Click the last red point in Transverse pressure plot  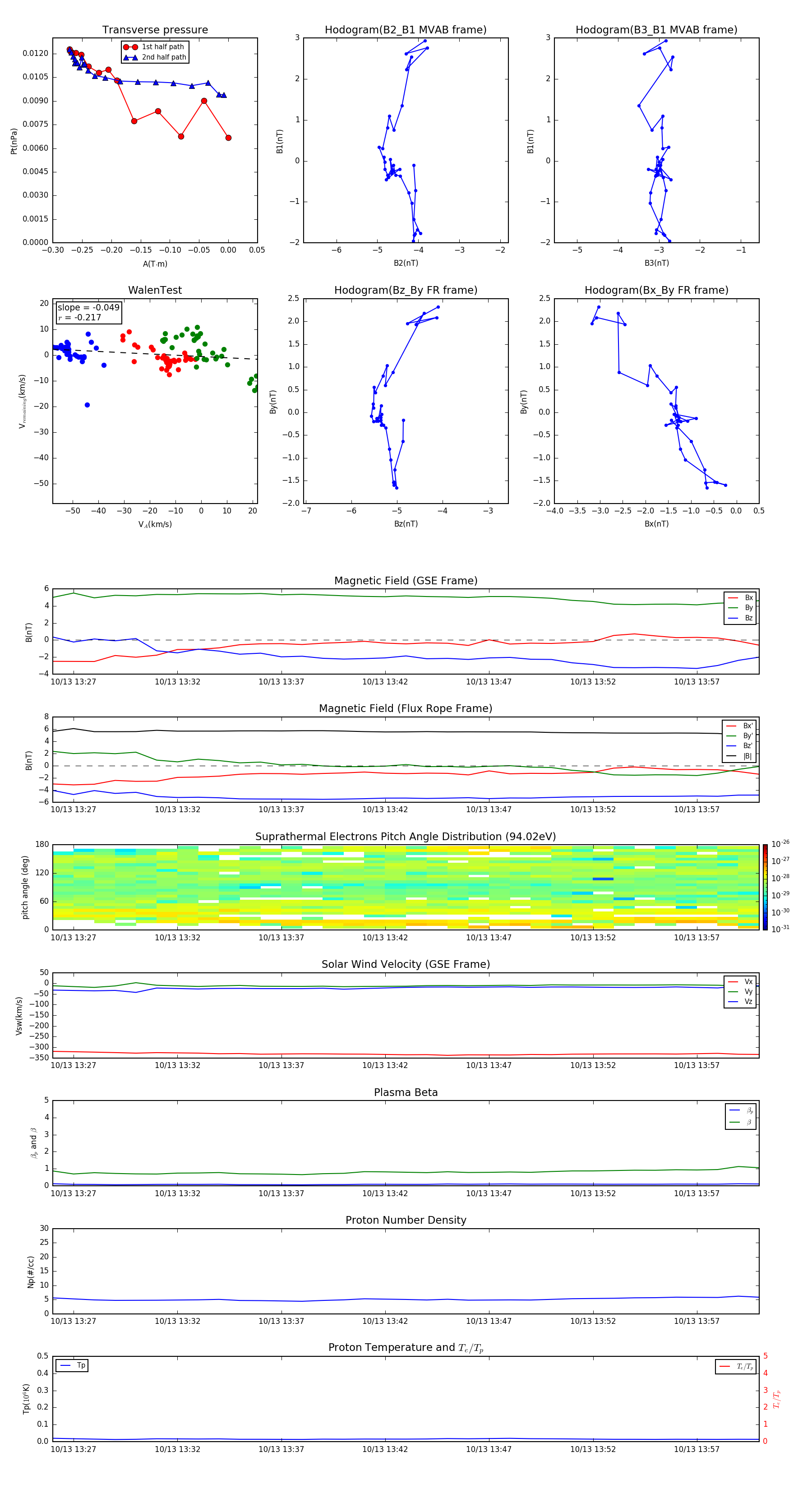(x=228, y=138)
